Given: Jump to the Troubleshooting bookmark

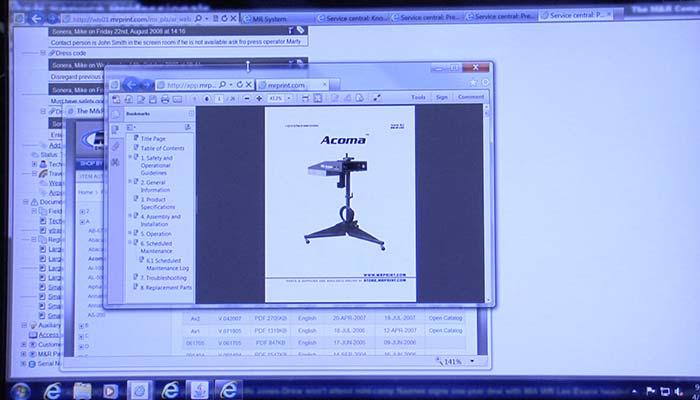Looking at the screenshot, I should click(x=161, y=277).
